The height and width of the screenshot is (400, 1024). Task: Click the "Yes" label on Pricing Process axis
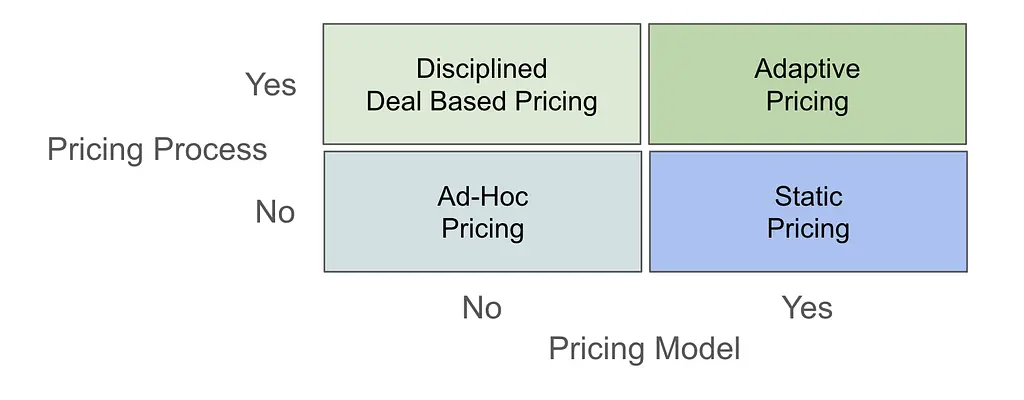pyautogui.click(x=271, y=85)
